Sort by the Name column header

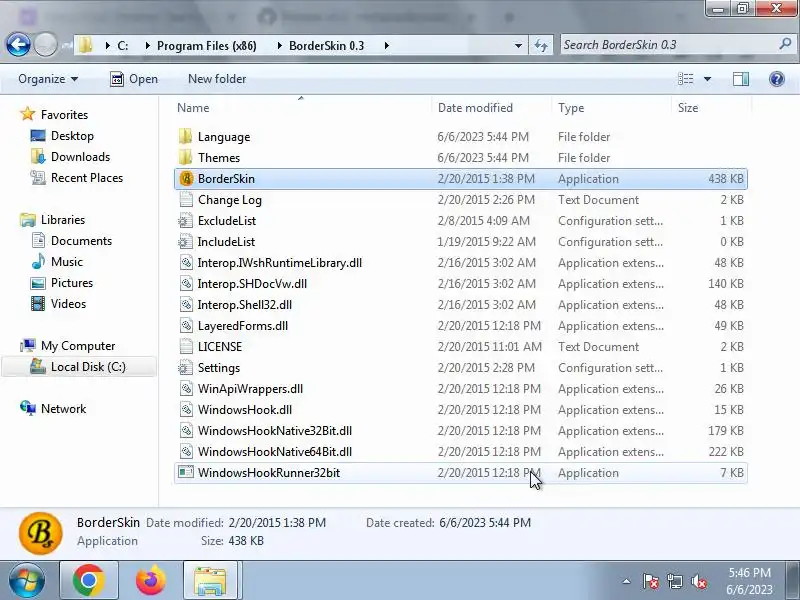click(x=193, y=108)
